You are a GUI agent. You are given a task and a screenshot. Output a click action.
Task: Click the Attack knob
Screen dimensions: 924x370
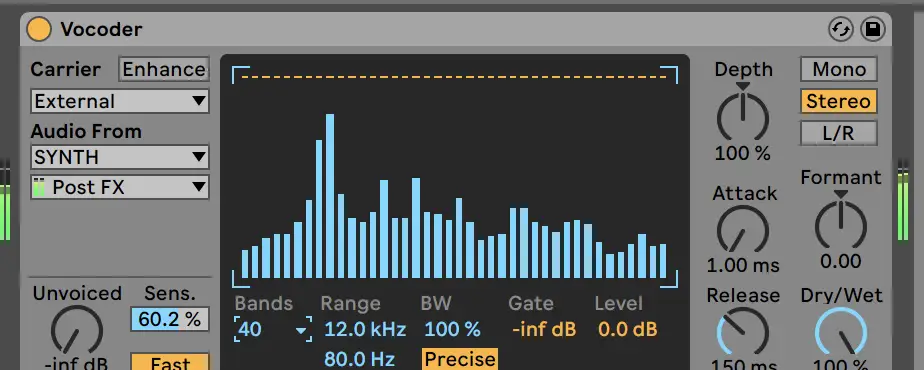click(x=743, y=231)
